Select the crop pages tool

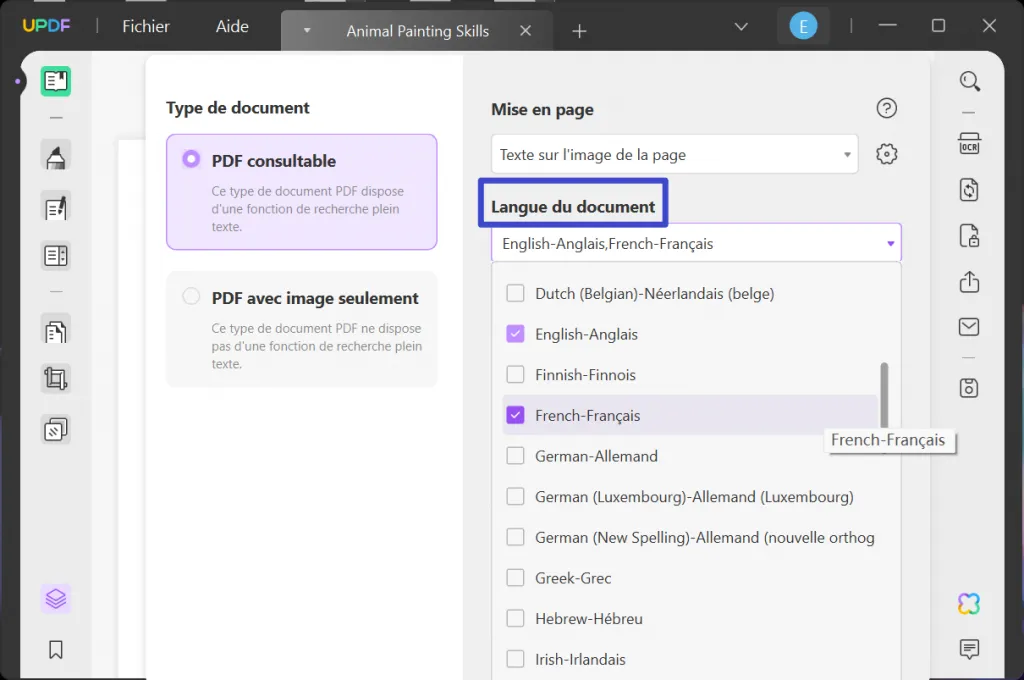55,378
